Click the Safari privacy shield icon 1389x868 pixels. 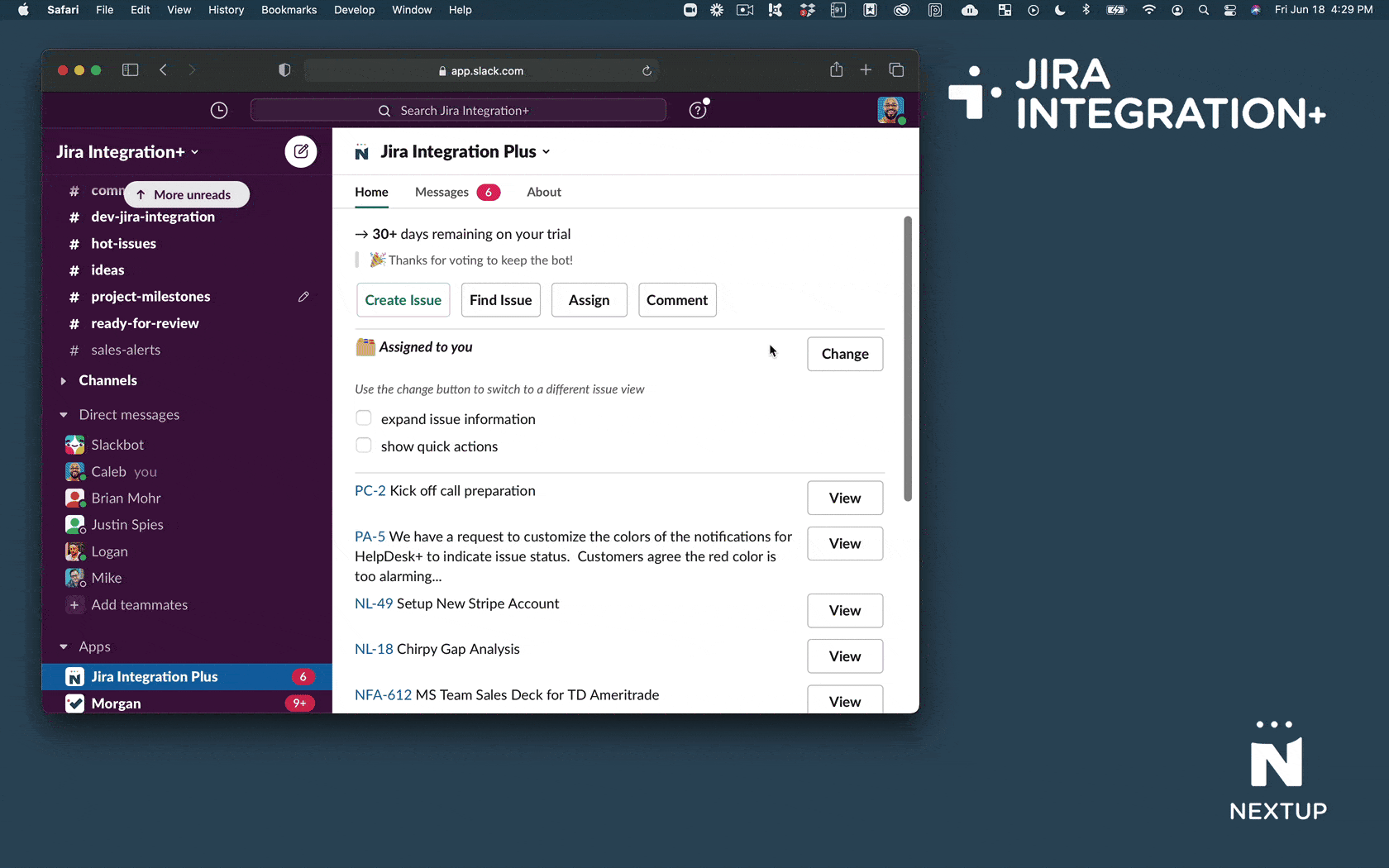click(x=284, y=70)
